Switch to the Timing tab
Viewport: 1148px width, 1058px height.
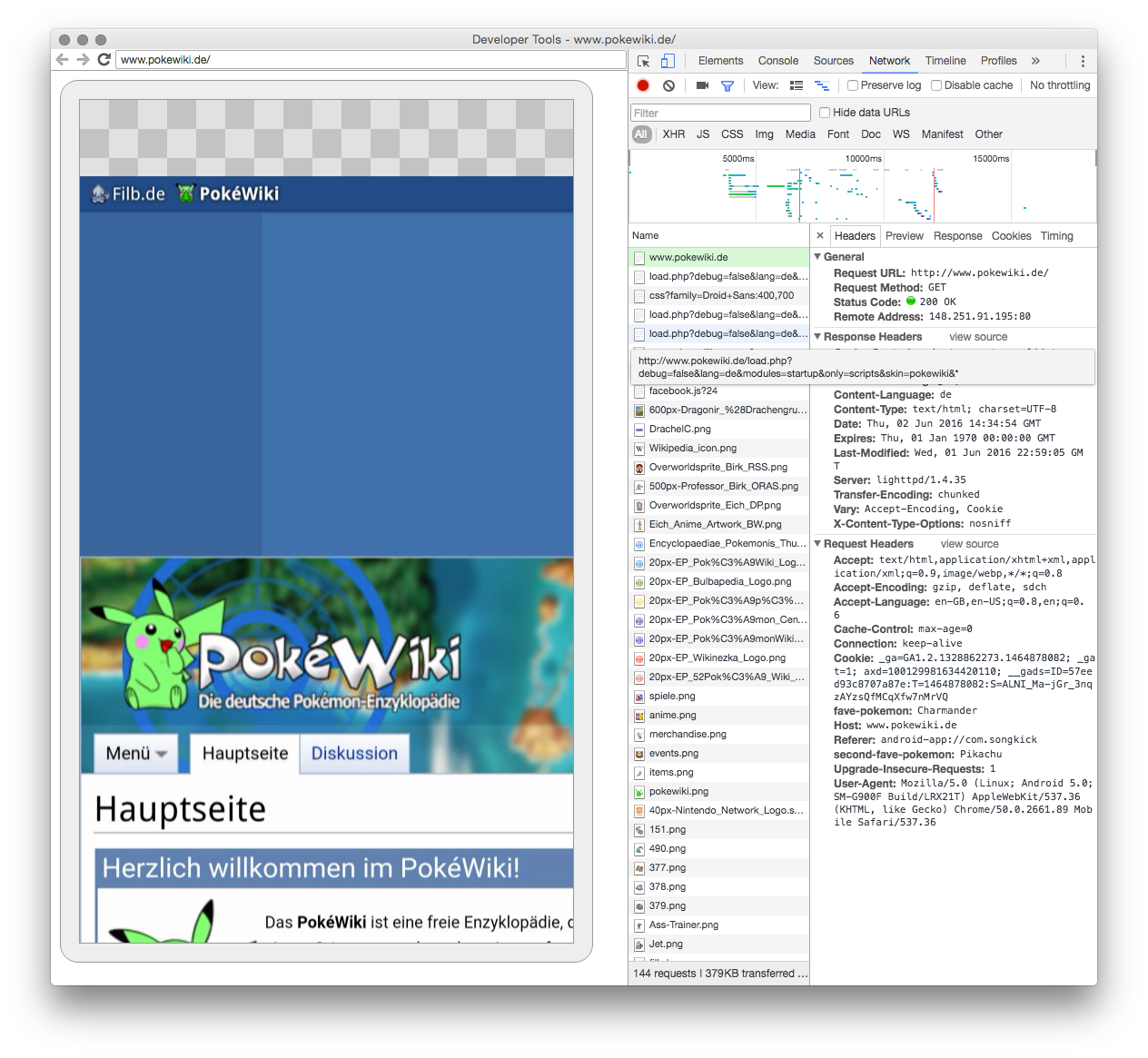click(1057, 236)
